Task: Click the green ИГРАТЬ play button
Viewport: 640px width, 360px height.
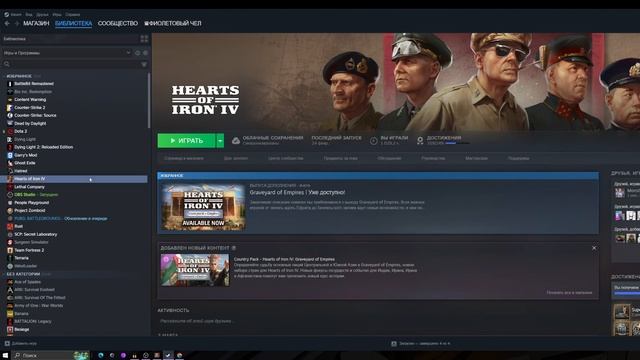Action: tap(187, 140)
